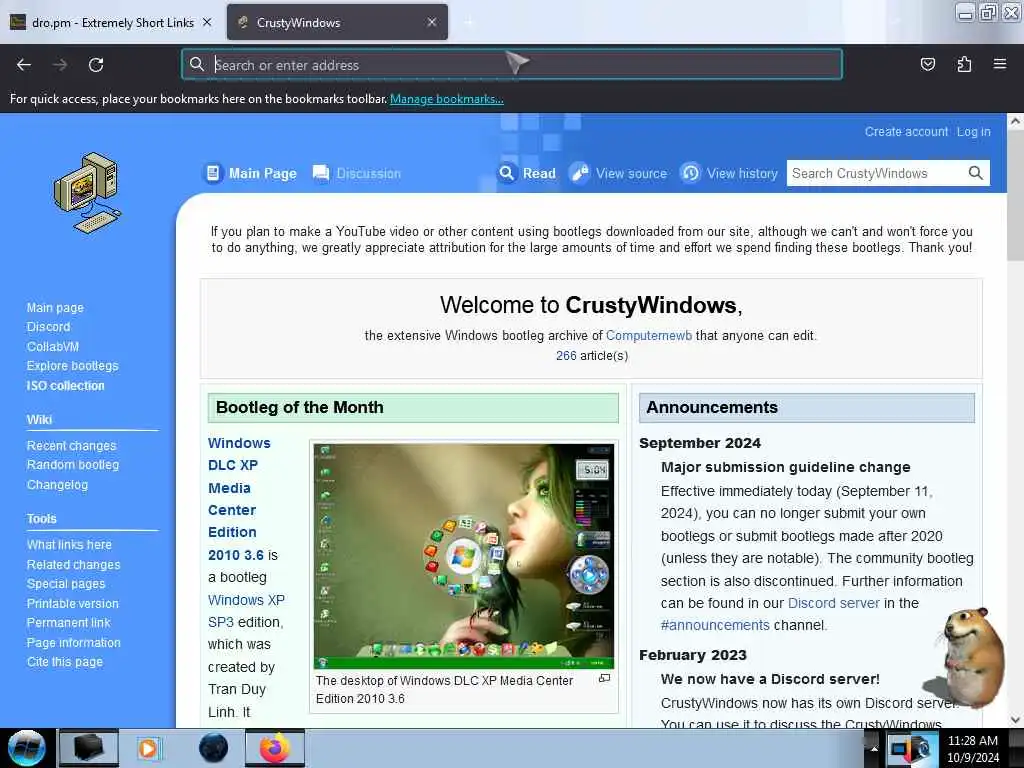Image resolution: width=1024 pixels, height=768 pixels.
Task: Click the 266 articles count link
Action: coord(566,355)
